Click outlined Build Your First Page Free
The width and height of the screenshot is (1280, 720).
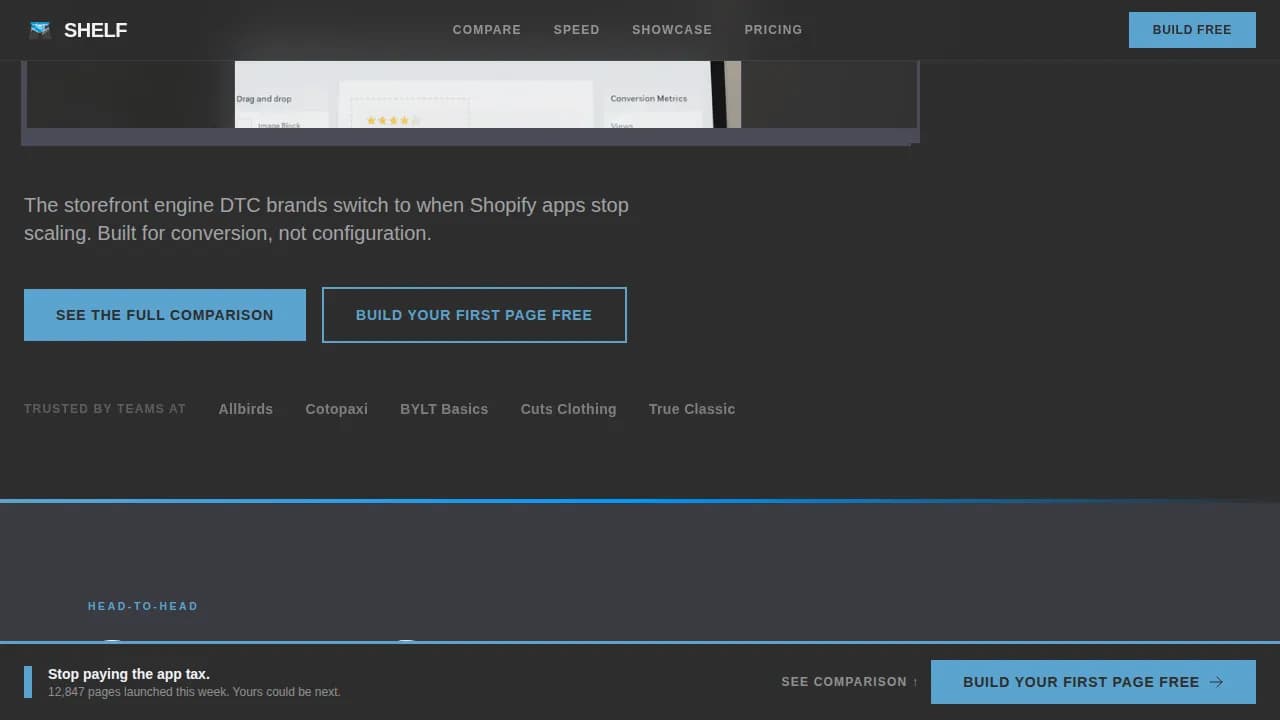(x=474, y=315)
